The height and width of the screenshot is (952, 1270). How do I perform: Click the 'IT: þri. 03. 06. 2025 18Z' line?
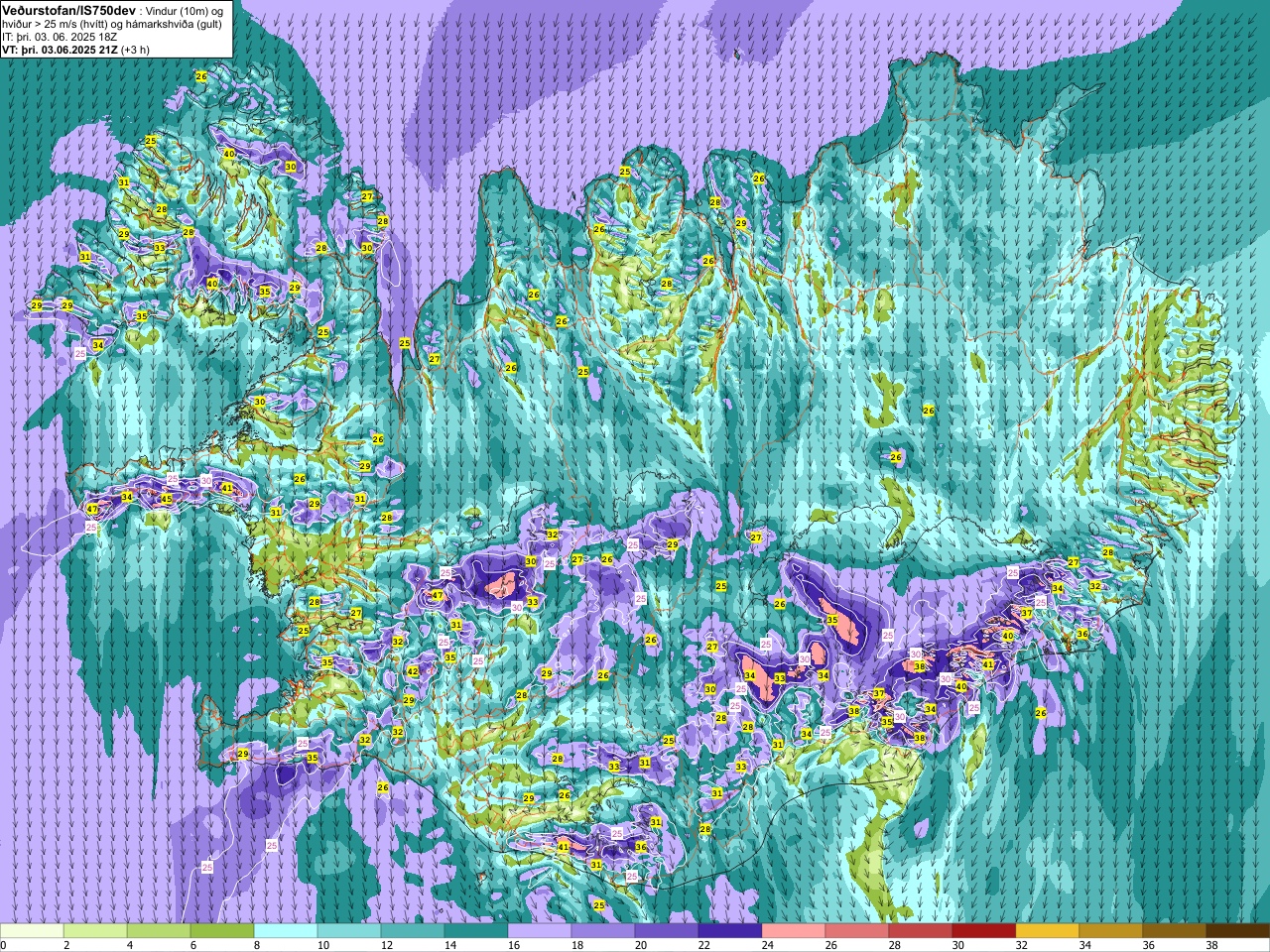60,36
